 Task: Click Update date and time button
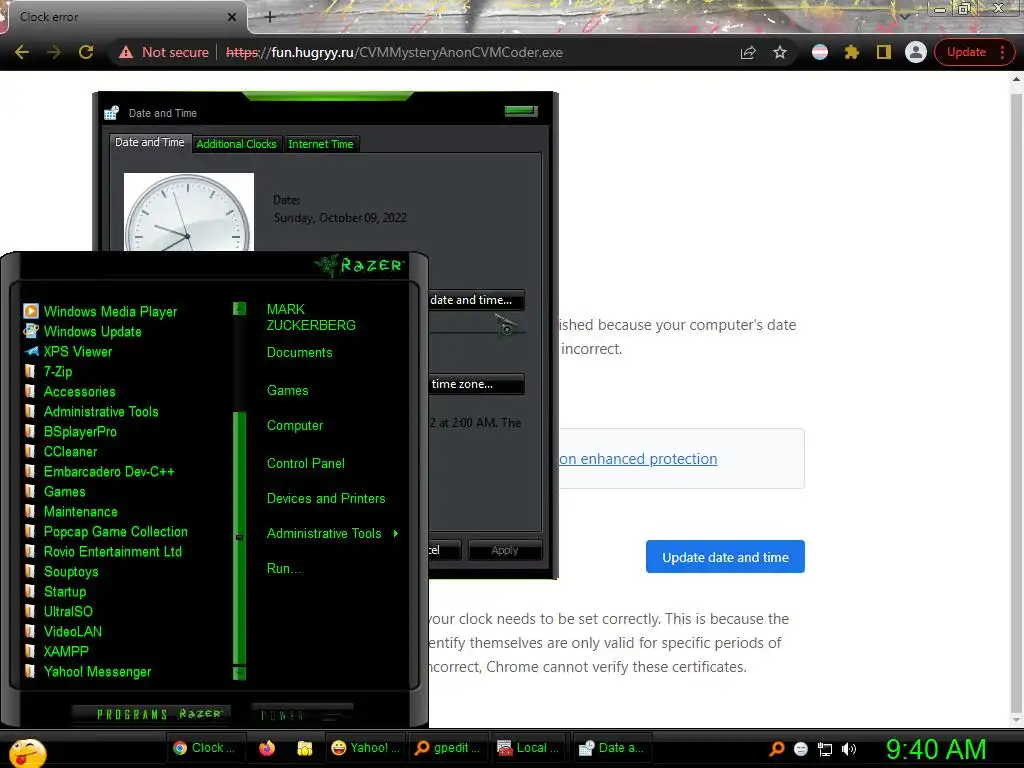(725, 557)
